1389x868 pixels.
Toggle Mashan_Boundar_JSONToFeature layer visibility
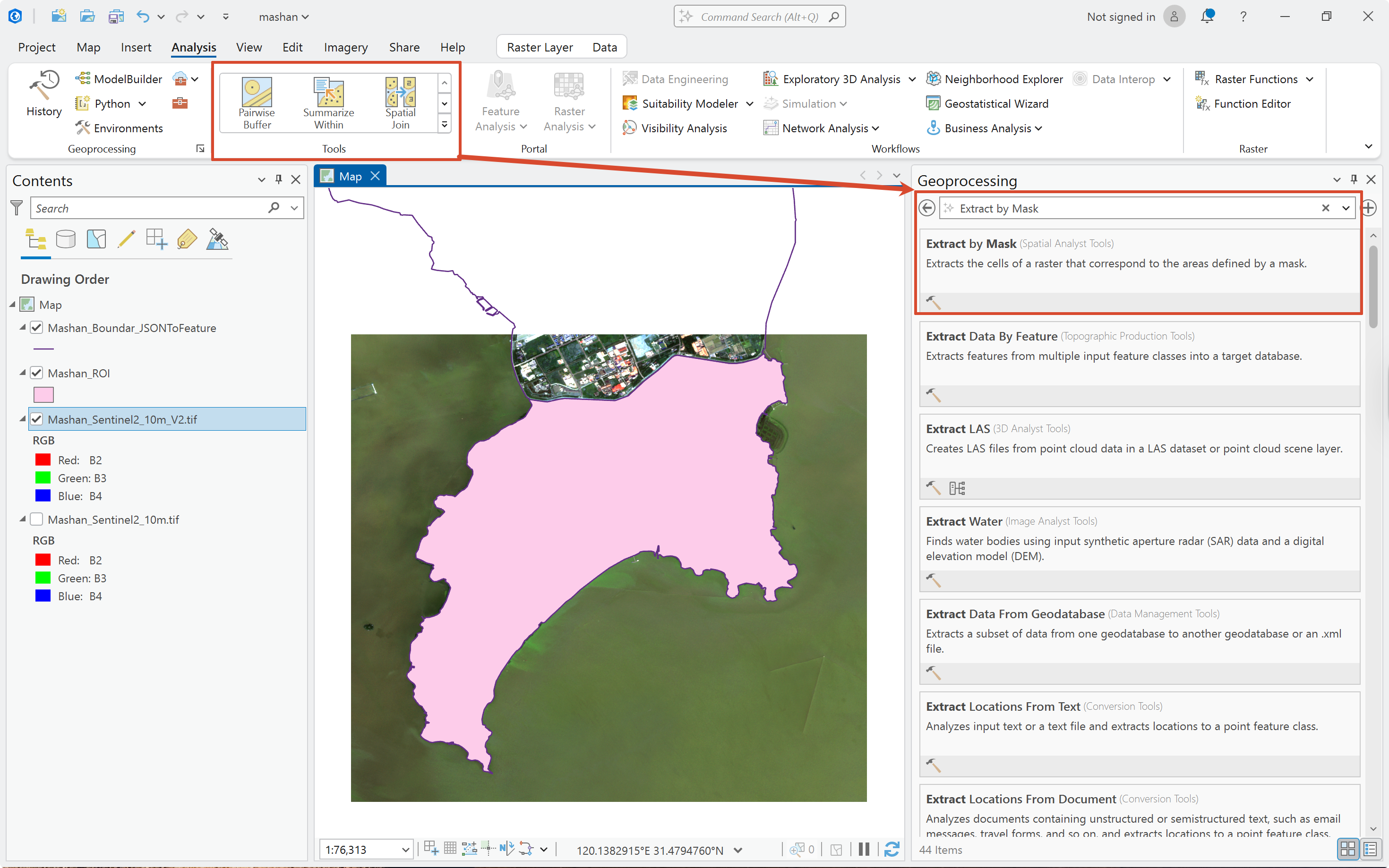point(37,328)
